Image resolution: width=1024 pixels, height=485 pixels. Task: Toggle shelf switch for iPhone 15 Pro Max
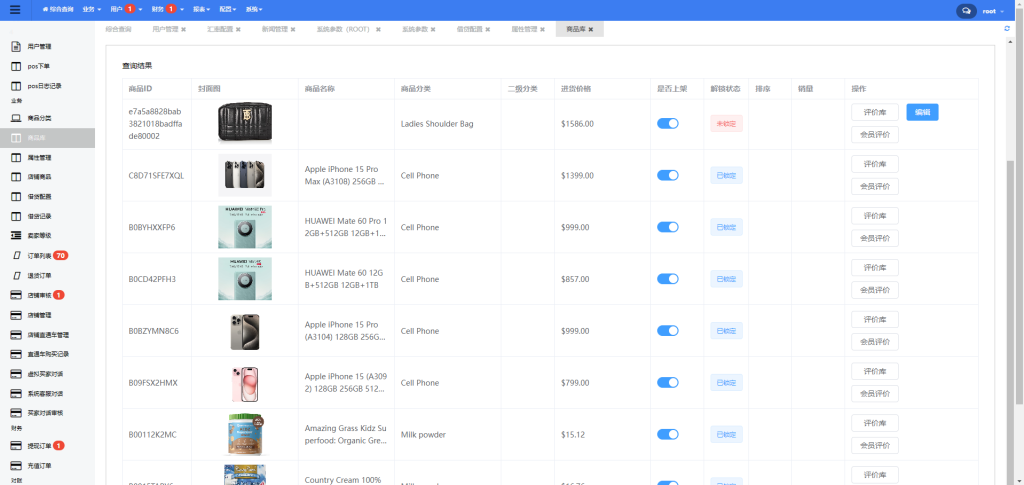pos(667,175)
